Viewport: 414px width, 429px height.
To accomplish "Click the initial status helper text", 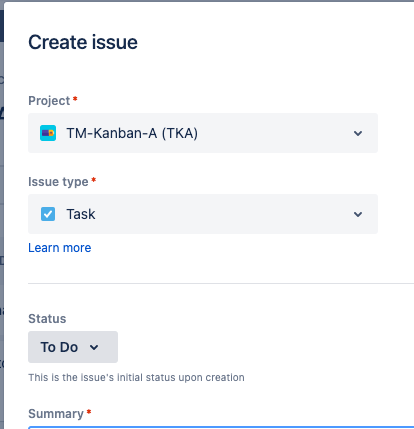I will (x=136, y=377).
